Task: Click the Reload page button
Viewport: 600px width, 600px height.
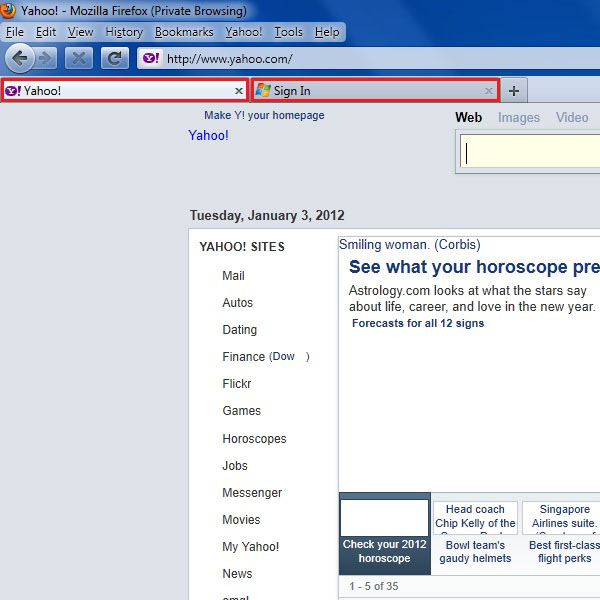Action: (114, 58)
